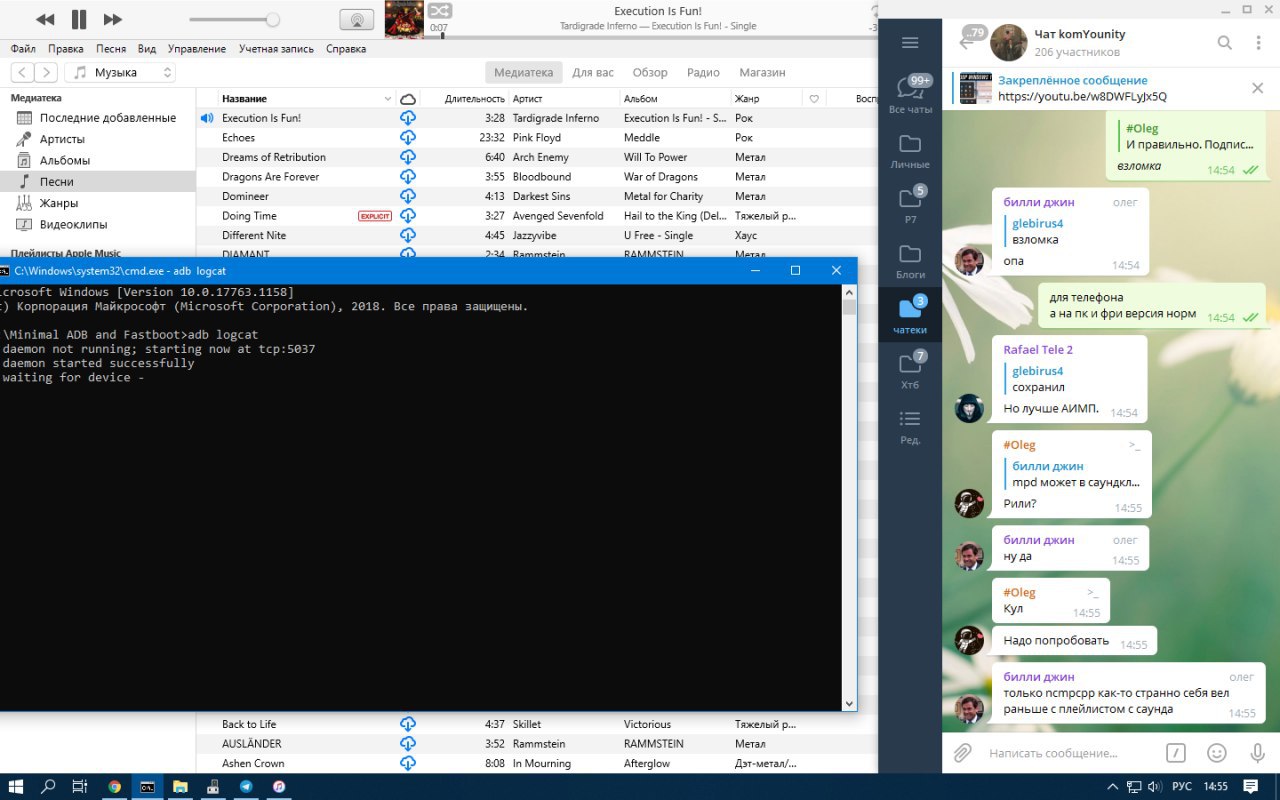The height and width of the screenshot is (800, 1280).
Task: Download Back to Life from cloud
Action: coord(408,724)
